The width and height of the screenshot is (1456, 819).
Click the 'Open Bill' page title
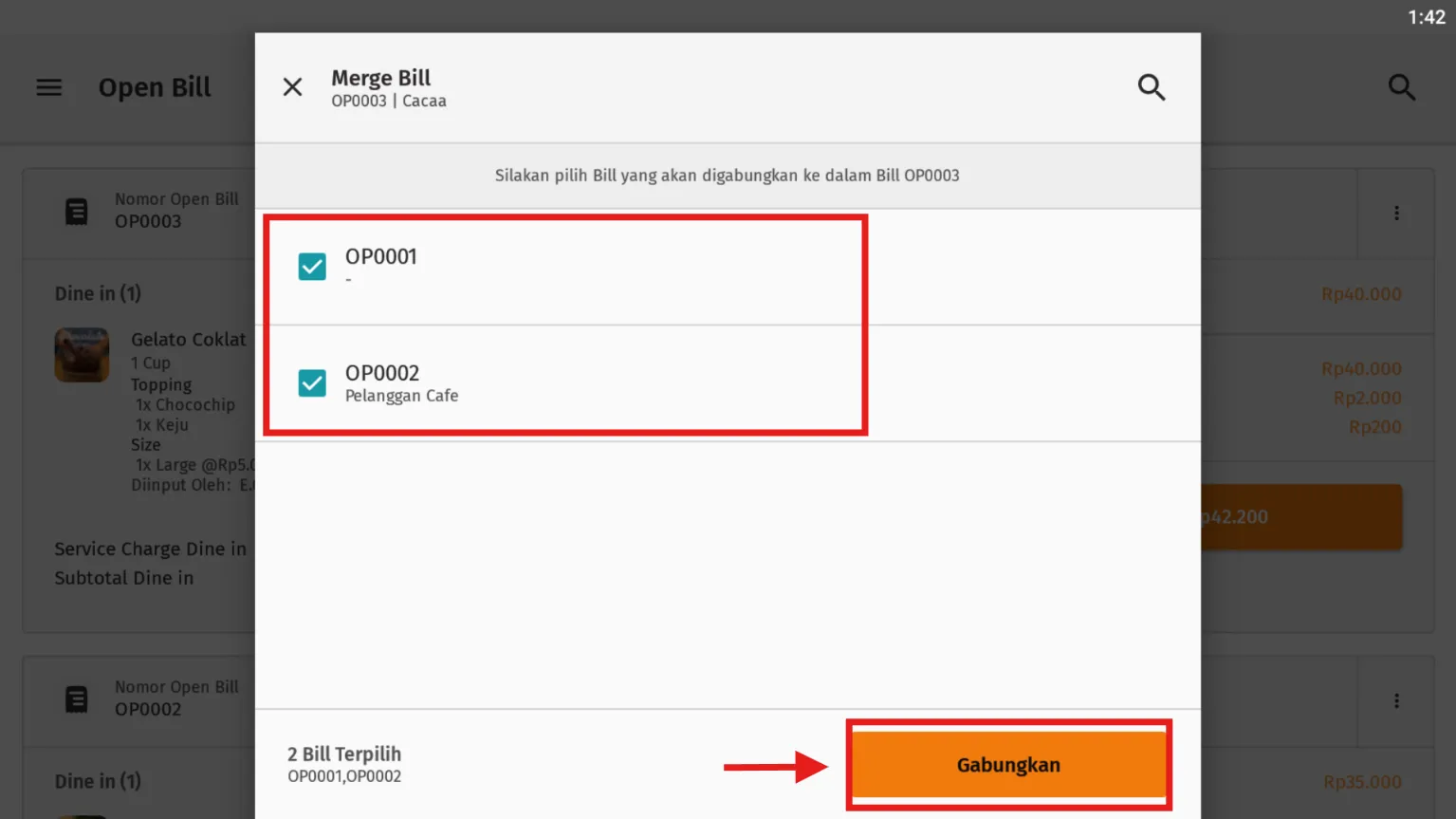pos(155,87)
